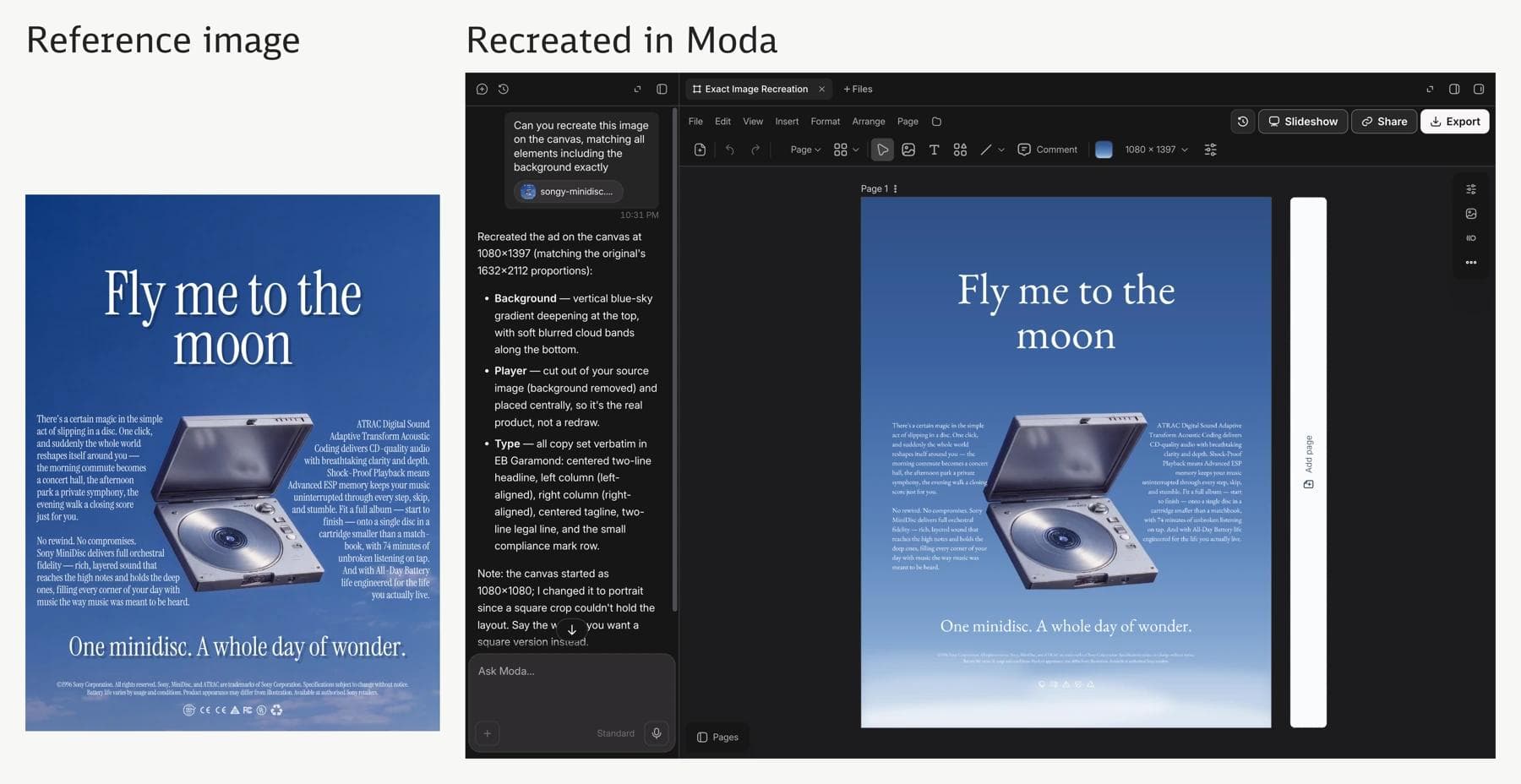Focus the Ask Moda input field

pyautogui.click(x=571, y=672)
